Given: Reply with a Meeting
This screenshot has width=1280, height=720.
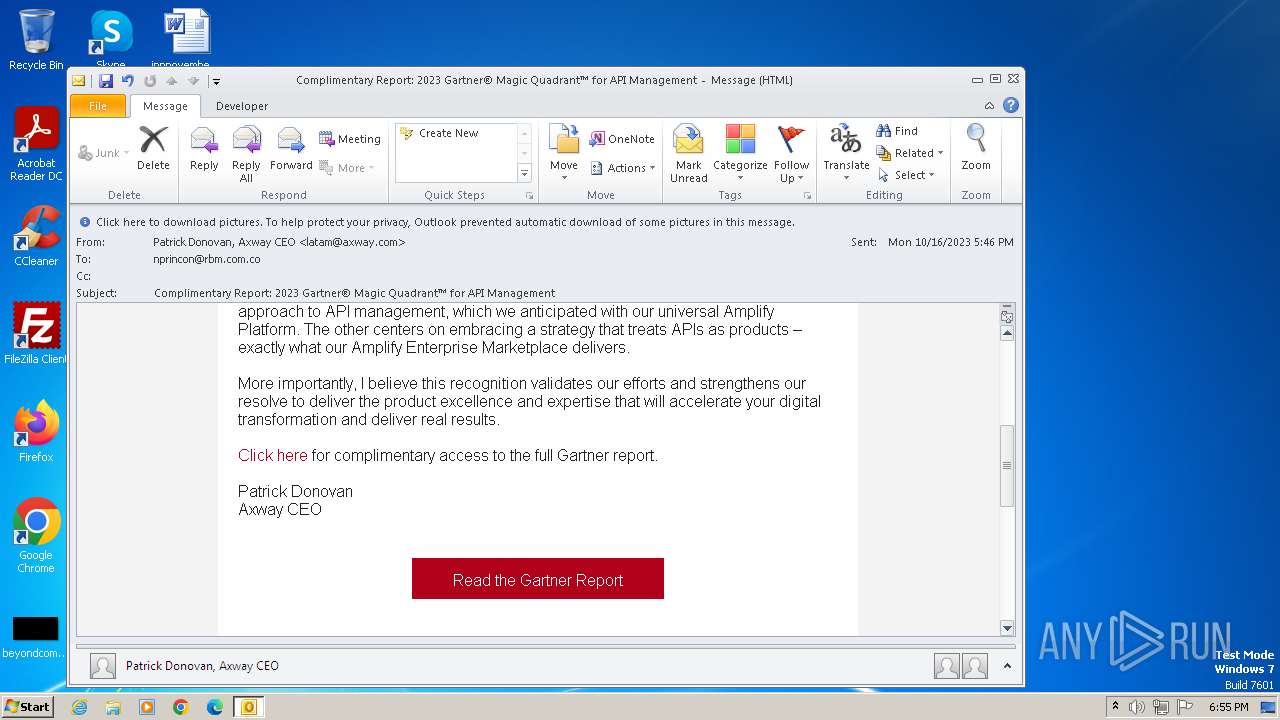Looking at the screenshot, I should 349,139.
